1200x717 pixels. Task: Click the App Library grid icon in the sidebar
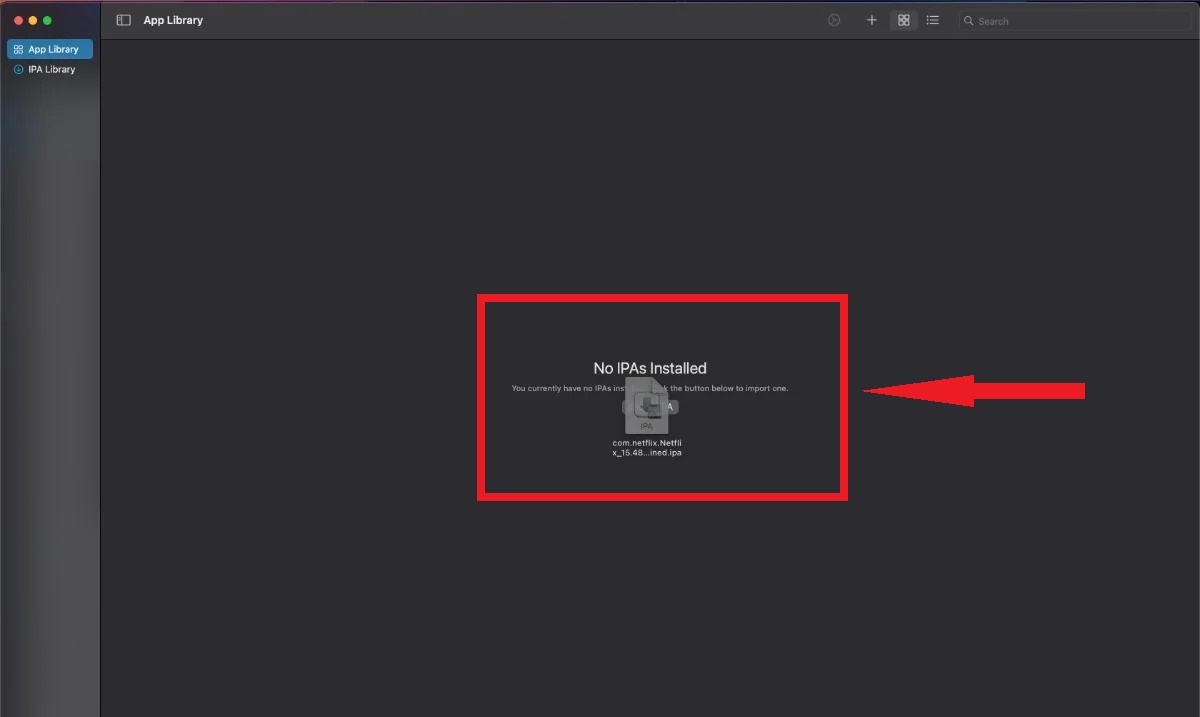coord(18,48)
